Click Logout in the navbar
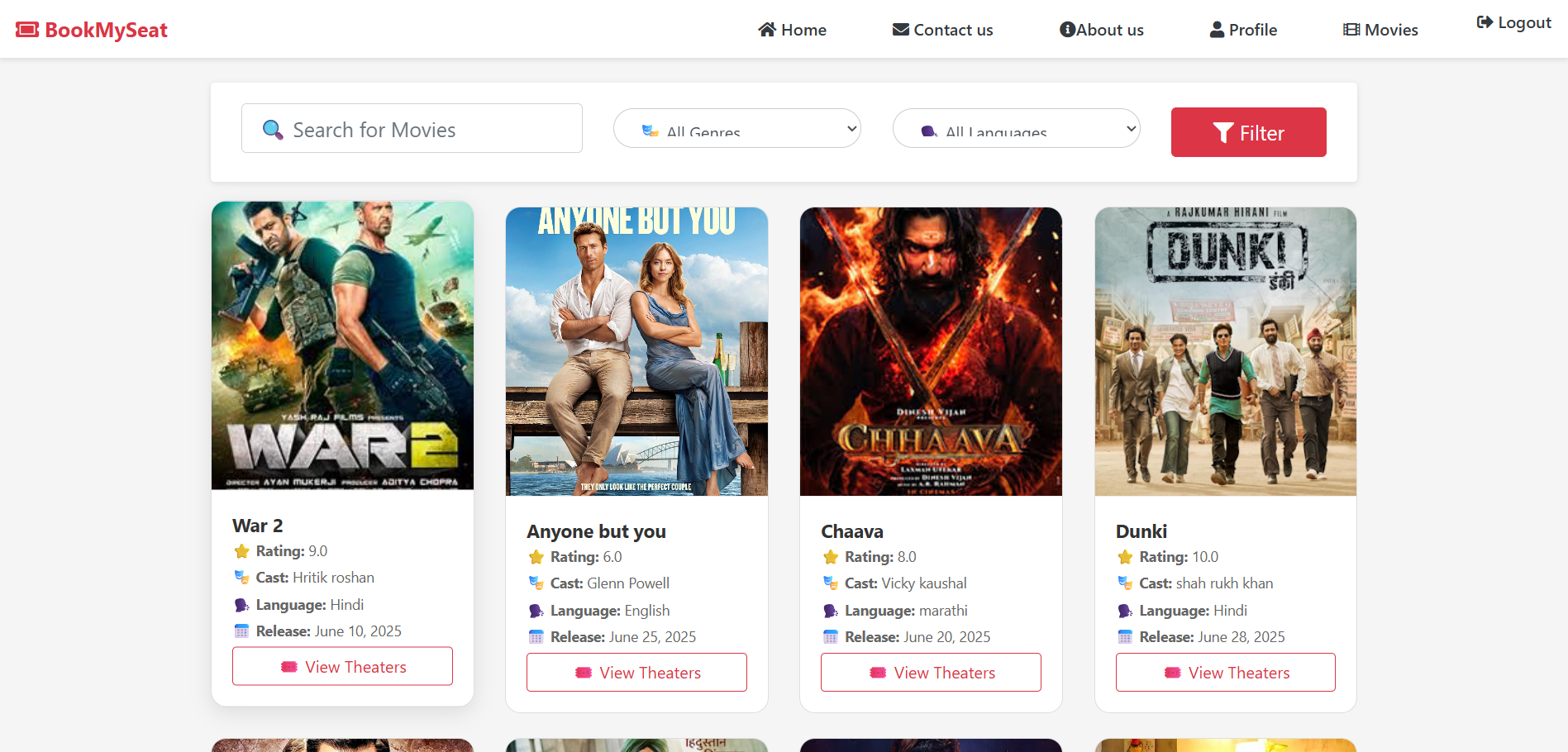The image size is (1568, 752). coord(1513,22)
